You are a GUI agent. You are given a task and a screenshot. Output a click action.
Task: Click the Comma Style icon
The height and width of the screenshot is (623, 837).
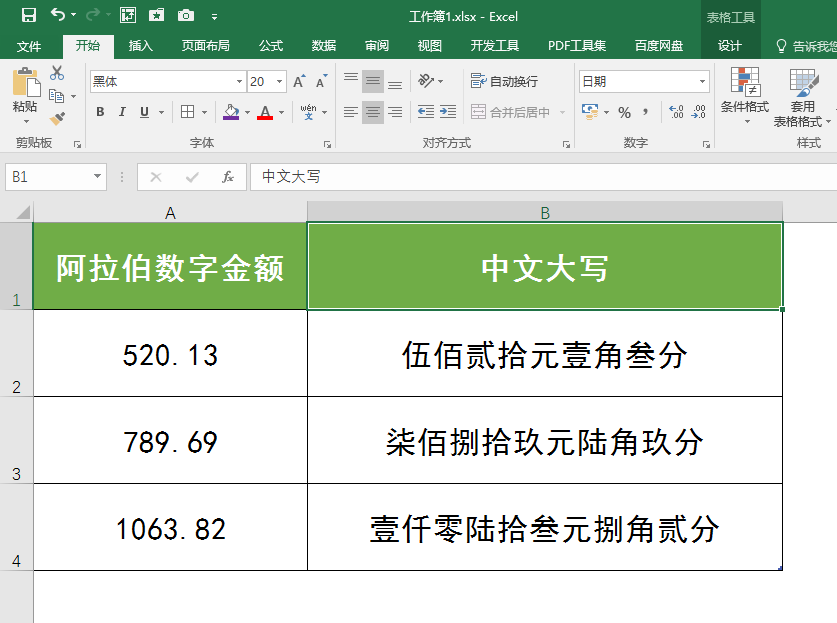[645, 112]
